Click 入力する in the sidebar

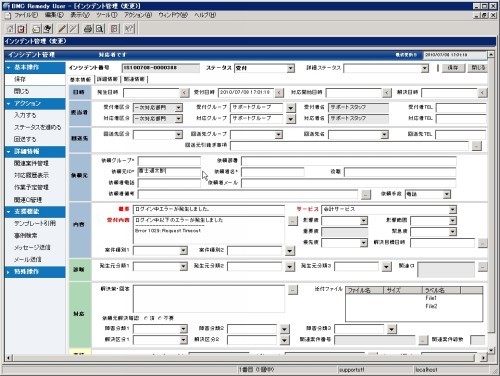(x=25, y=115)
